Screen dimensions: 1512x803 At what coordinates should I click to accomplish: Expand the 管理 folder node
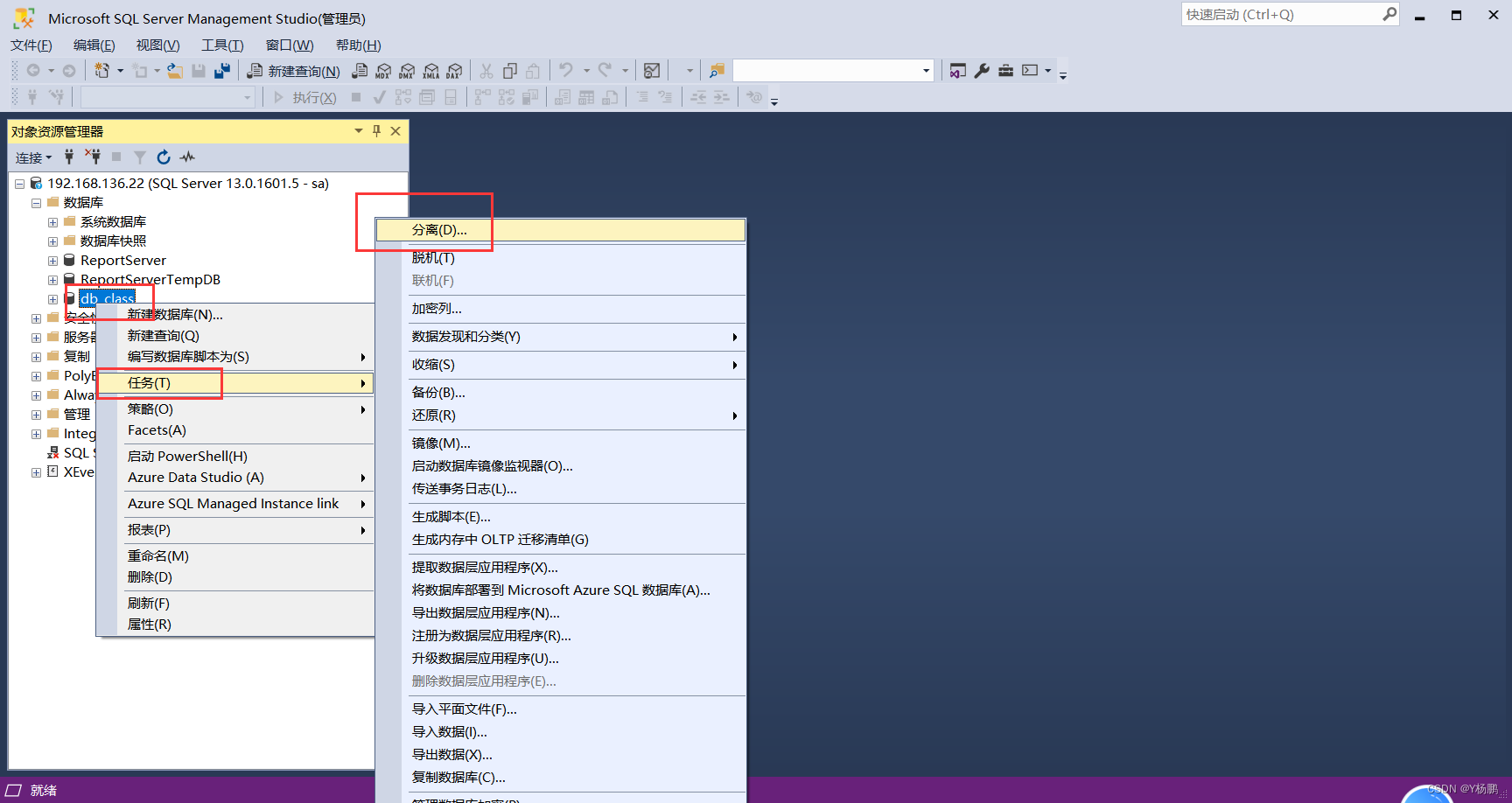(36, 415)
